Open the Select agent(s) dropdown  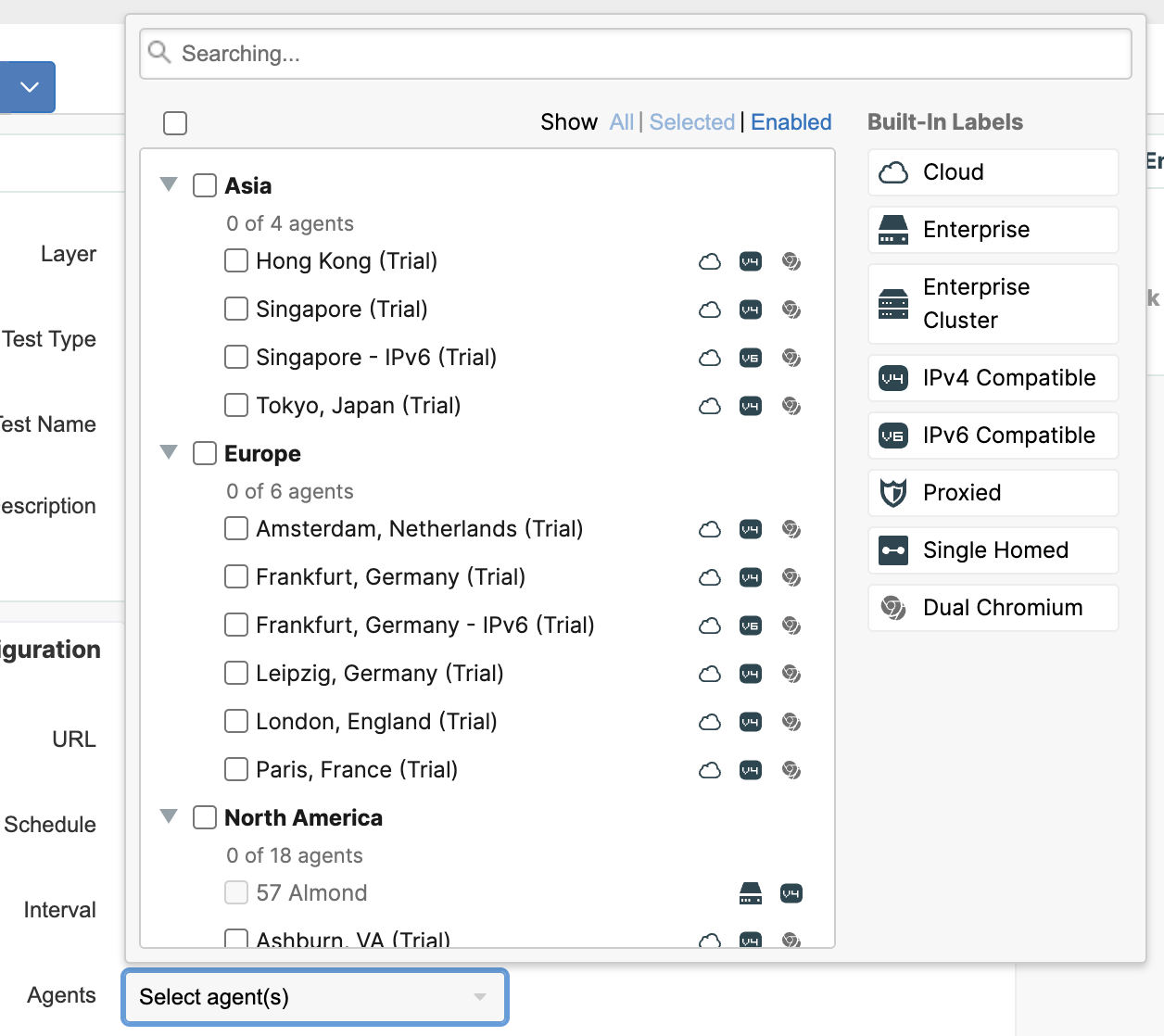coord(314,997)
